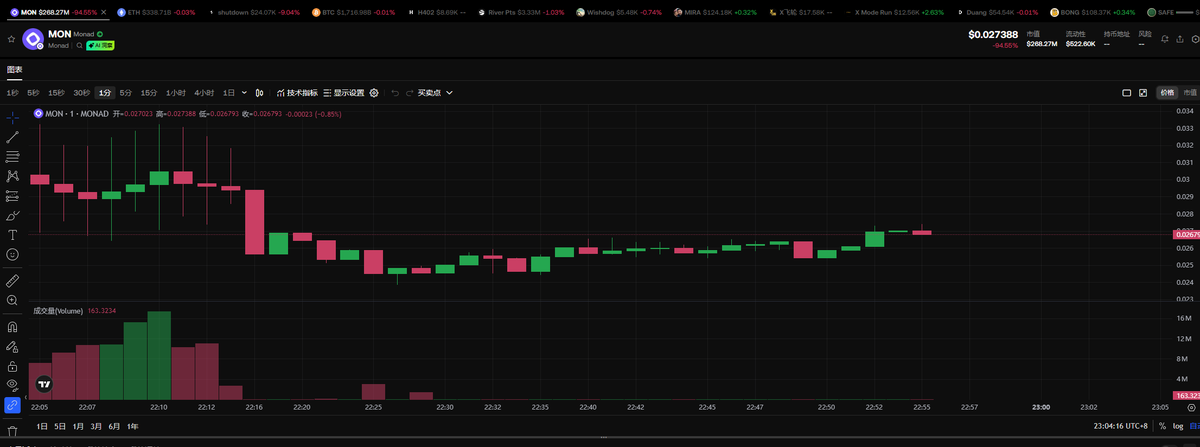The image size is (1200, 447).
Task: Open the position forecasting tools
Action: coord(12,196)
